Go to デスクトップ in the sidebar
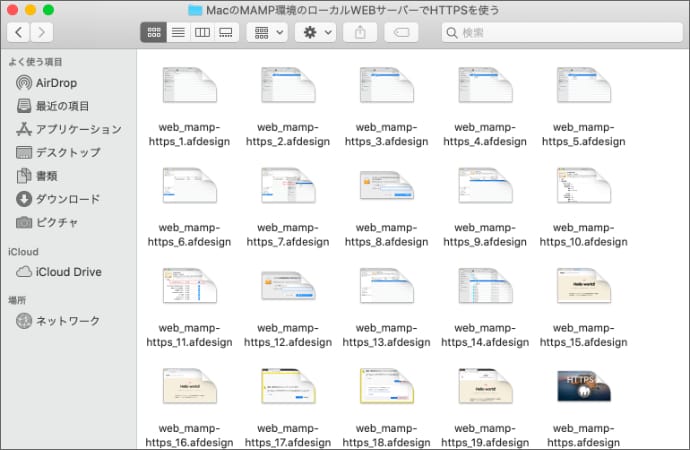 click(x=68, y=152)
